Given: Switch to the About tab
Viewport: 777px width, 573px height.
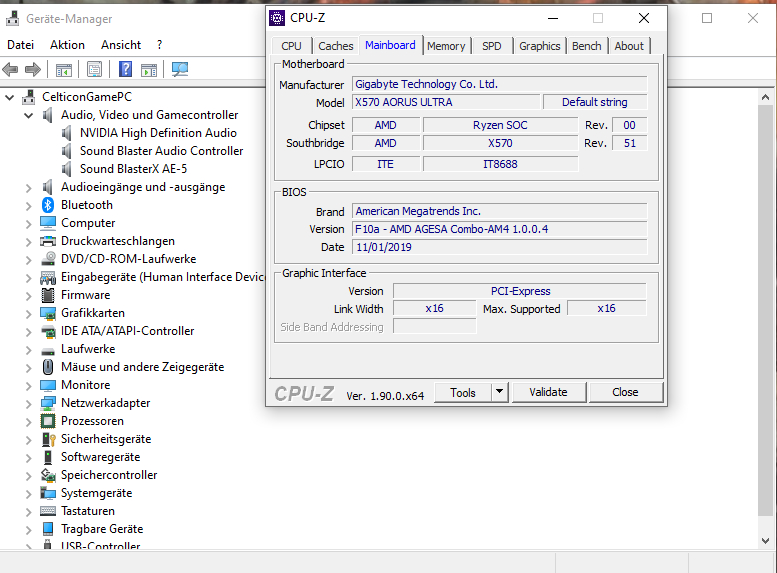Looking at the screenshot, I should [x=629, y=46].
